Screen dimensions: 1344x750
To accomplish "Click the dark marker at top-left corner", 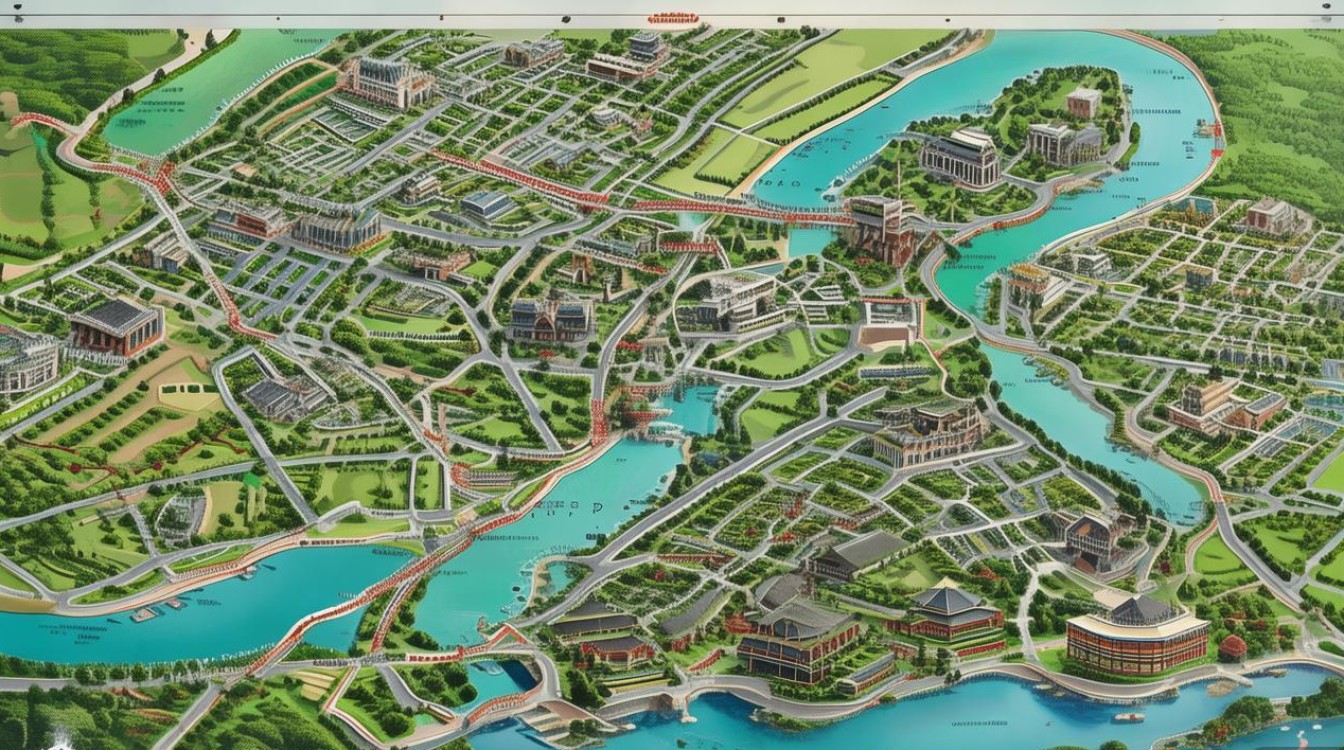I will coord(21,18).
